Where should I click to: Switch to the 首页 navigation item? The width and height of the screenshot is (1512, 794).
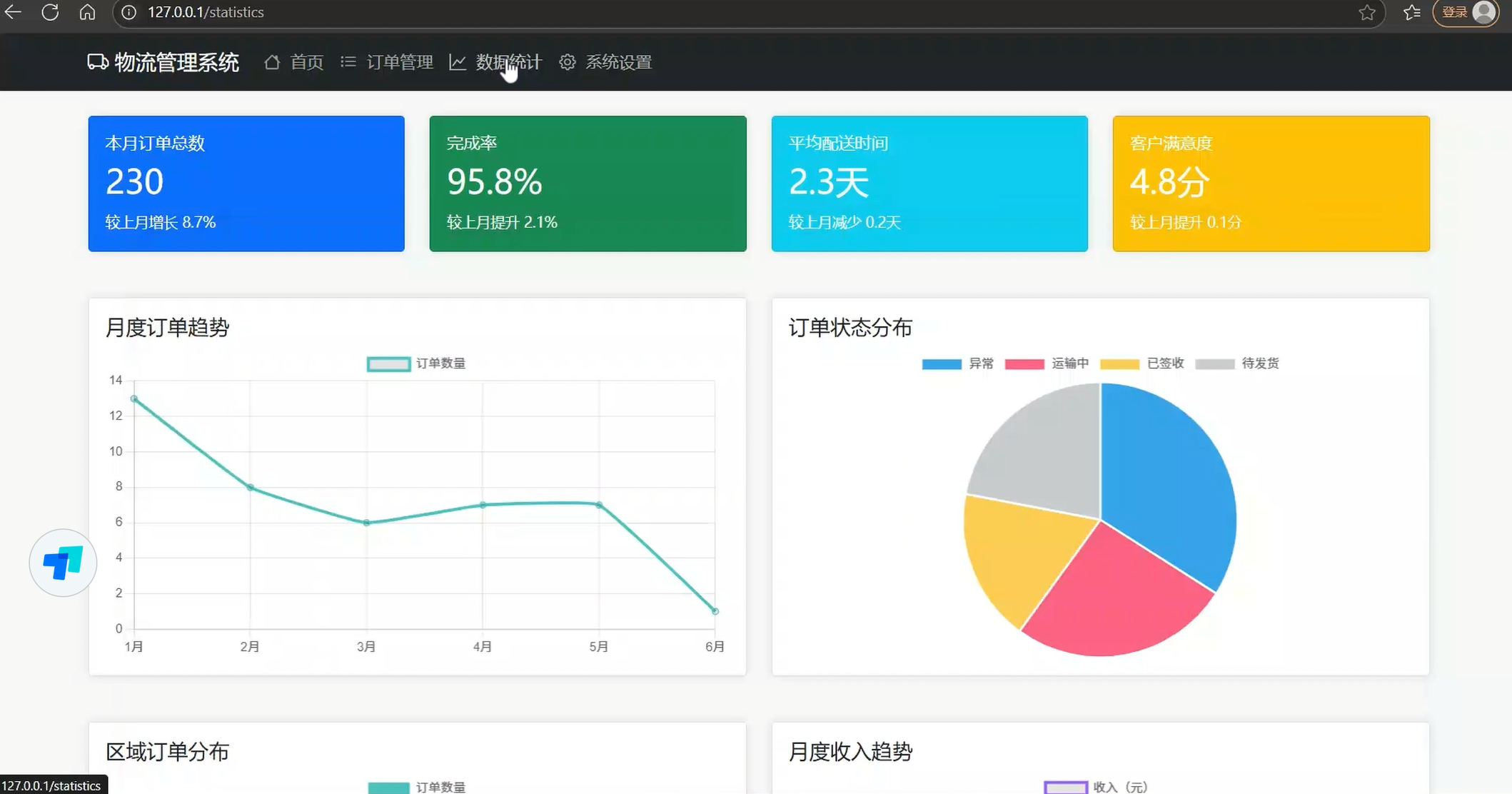pos(306,62)
